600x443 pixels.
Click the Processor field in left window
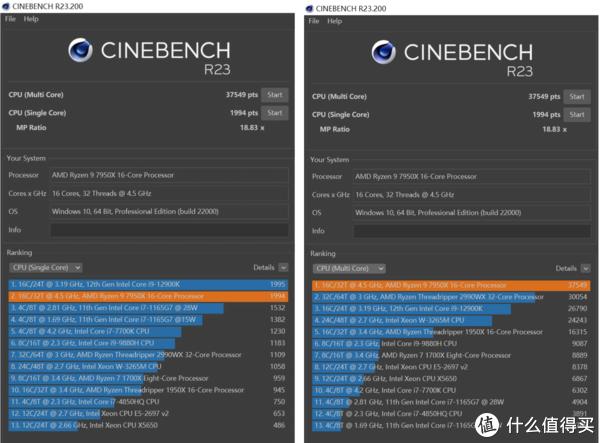[x=170, y=175]
